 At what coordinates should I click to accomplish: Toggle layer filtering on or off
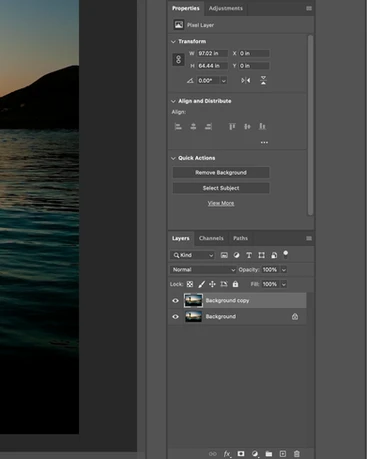pyautogui.click(x=286, y=255)
